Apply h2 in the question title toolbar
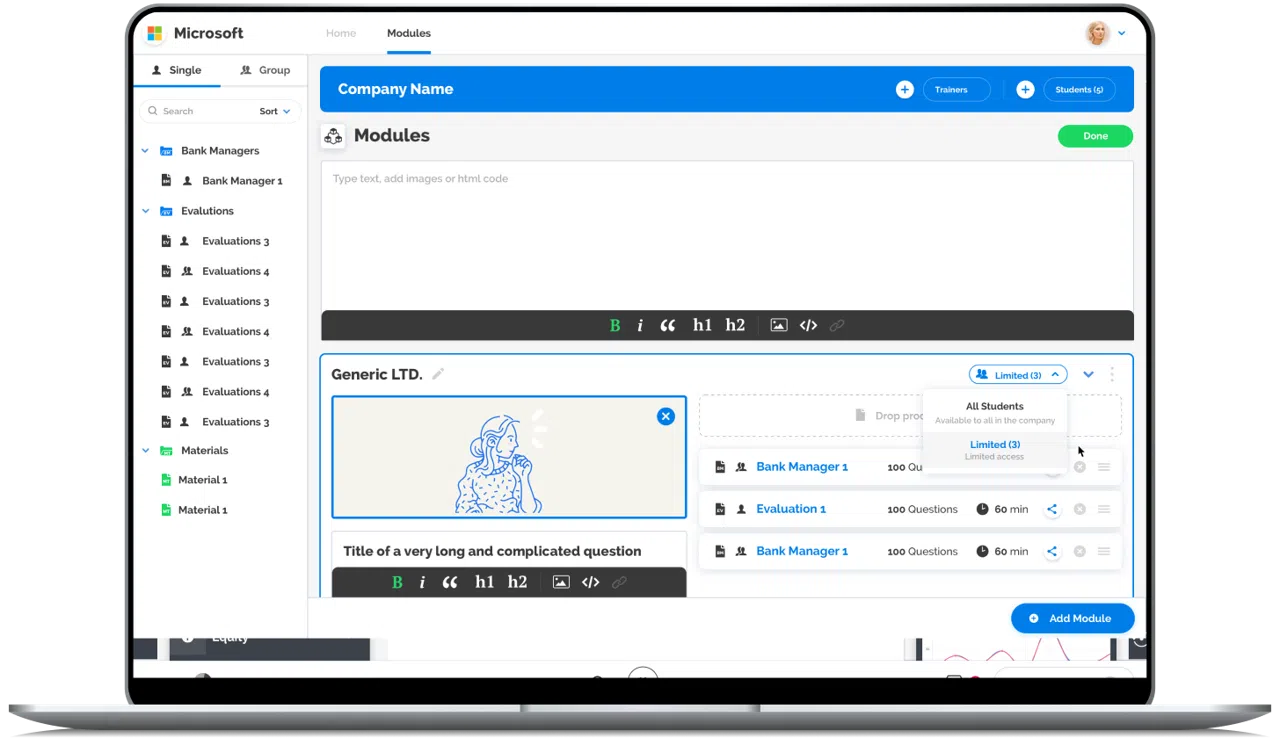This screenshot has height=738, width=1280. (x=517, y=582)
